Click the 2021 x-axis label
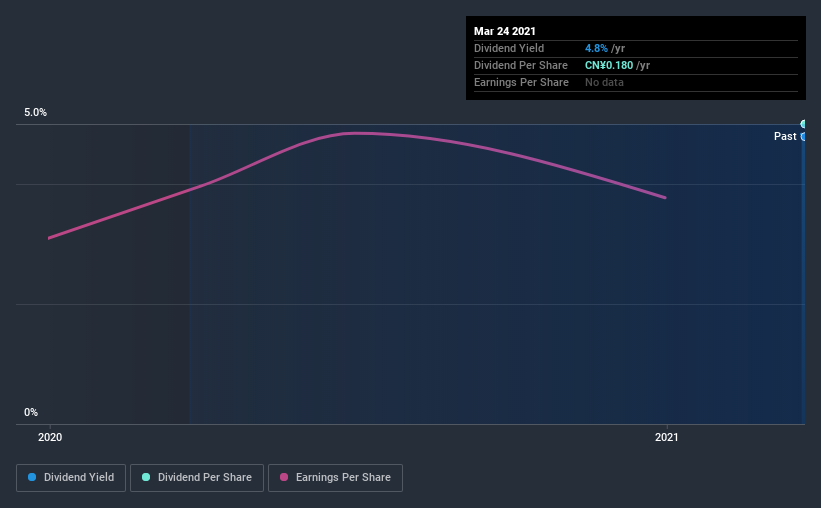The height and width of the screenshot is (508, 821). [x=667, y=437]
